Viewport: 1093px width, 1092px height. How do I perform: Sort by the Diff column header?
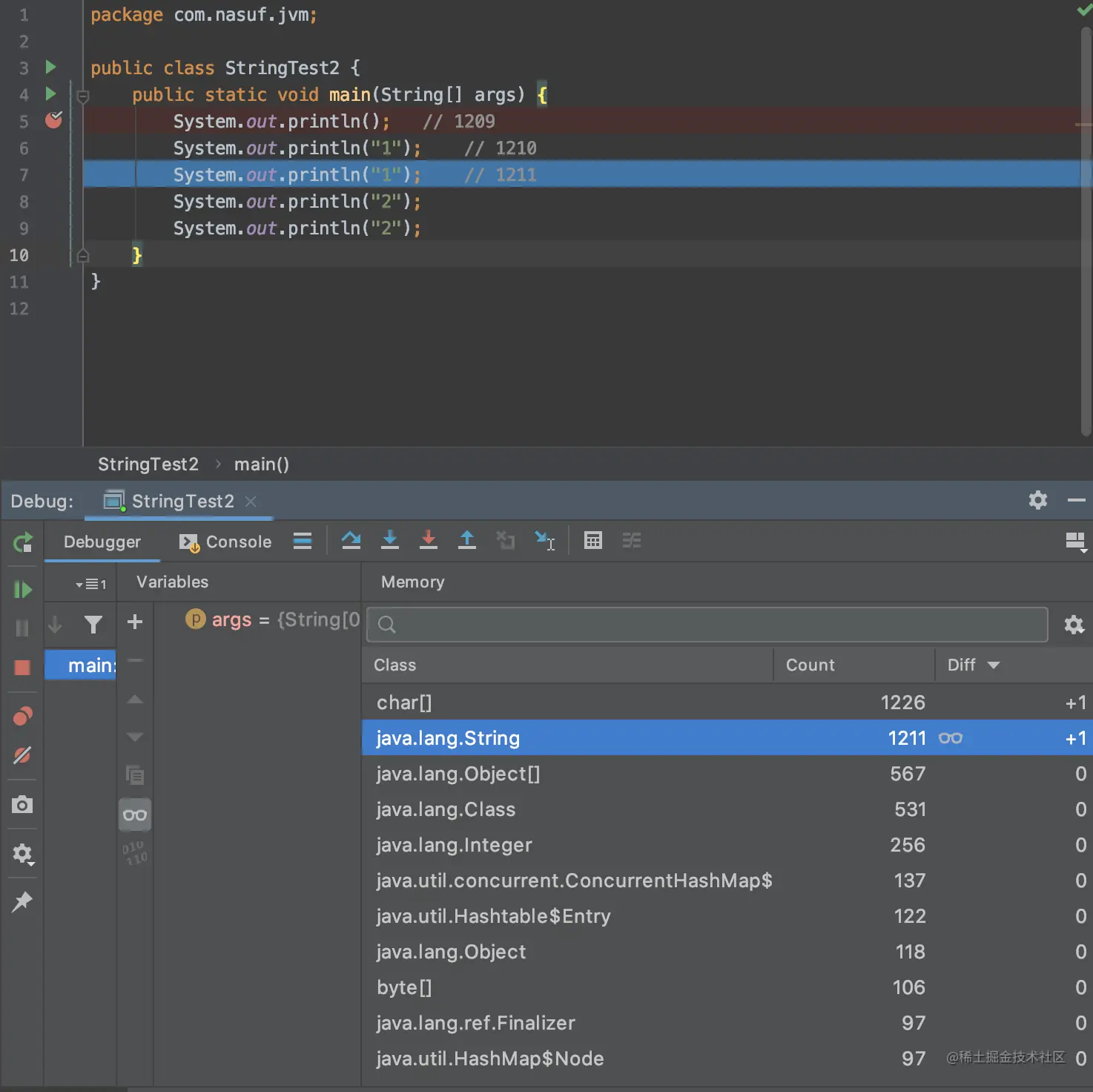coord(1014,665)
